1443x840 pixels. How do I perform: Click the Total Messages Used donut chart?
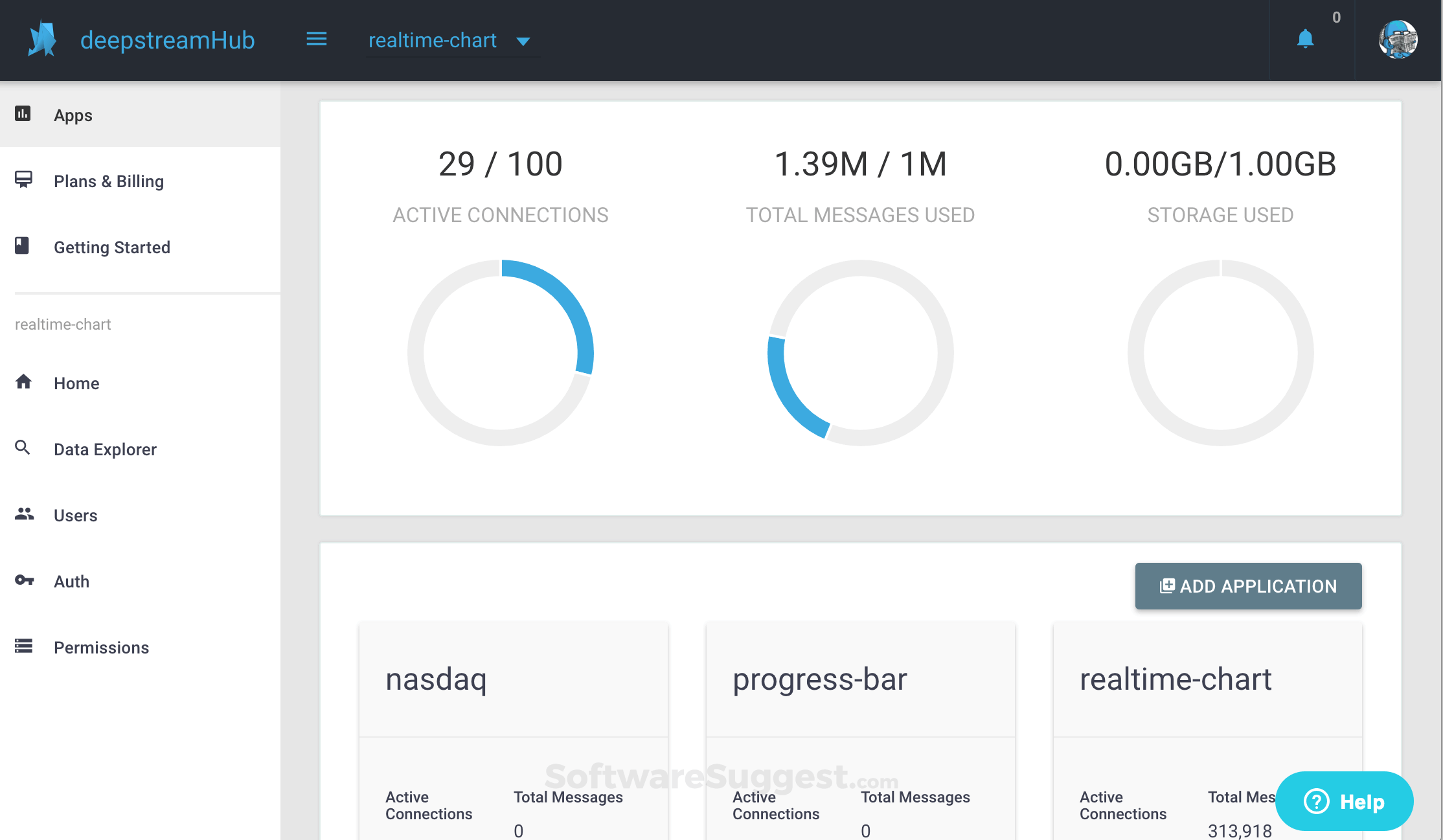(x=860, y=353)
